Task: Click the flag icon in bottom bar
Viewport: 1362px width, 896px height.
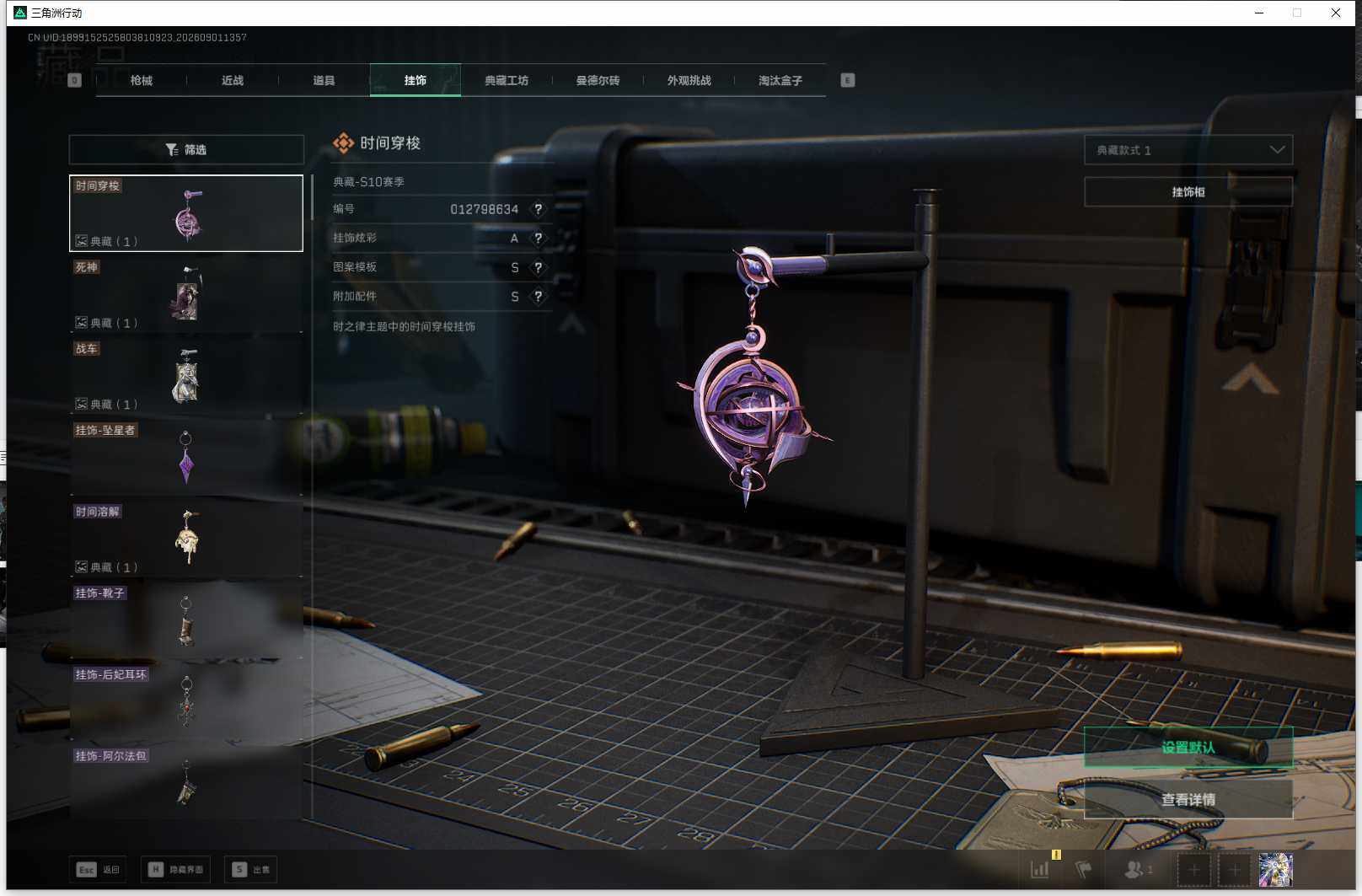Action: [1084, 869]
